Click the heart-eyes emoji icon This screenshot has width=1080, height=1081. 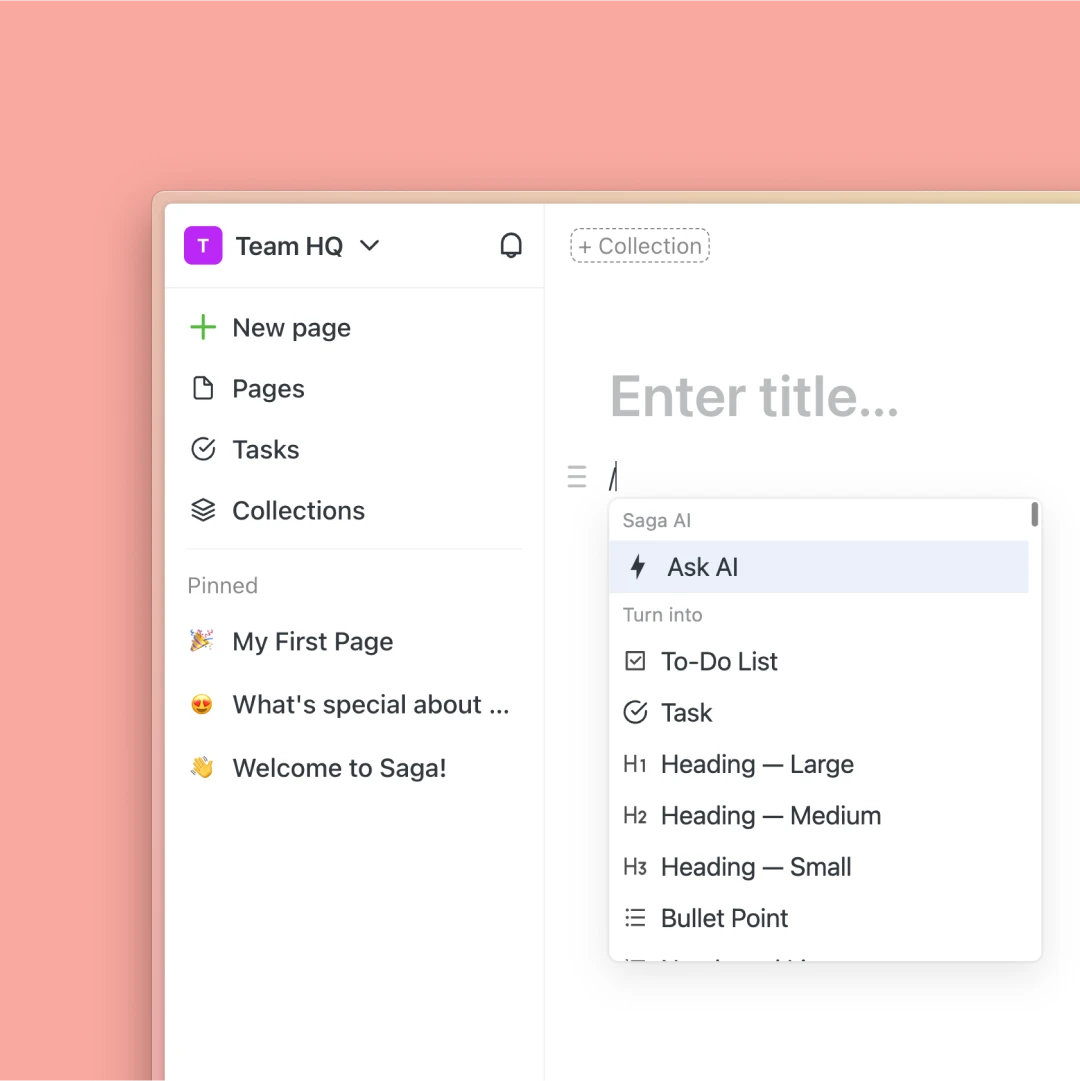click(201, 705)
